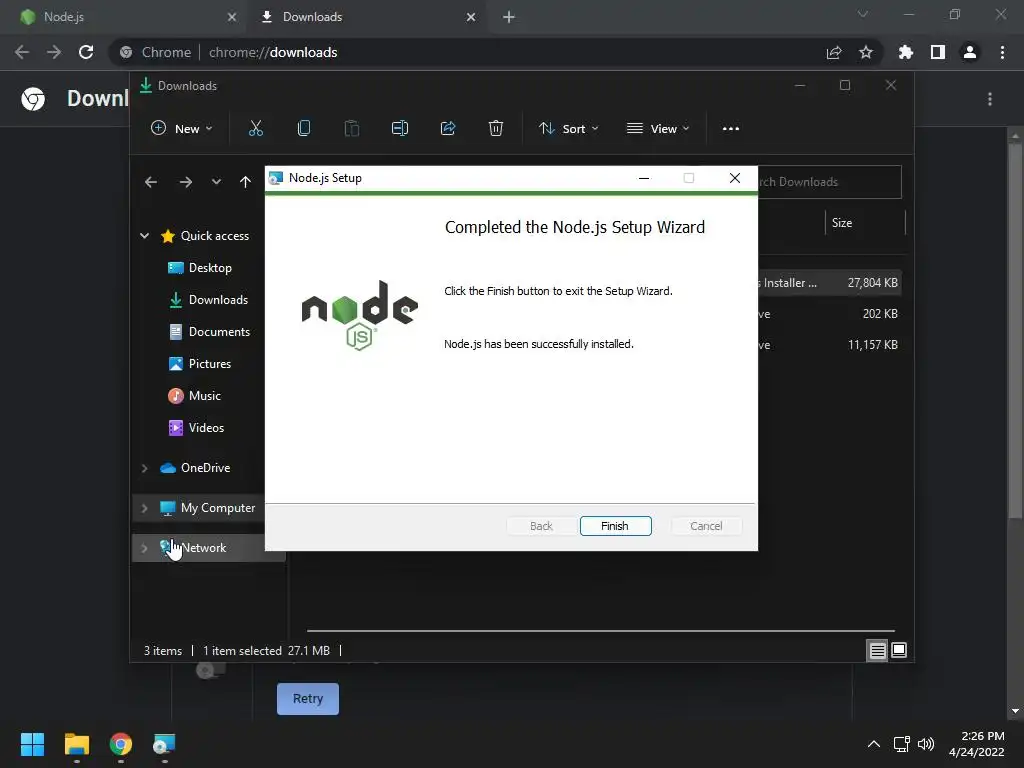The width and height of the screenshot is (1024, 768).
Task: Click the share page icon in Chrome
Action: tap(834, 52)
